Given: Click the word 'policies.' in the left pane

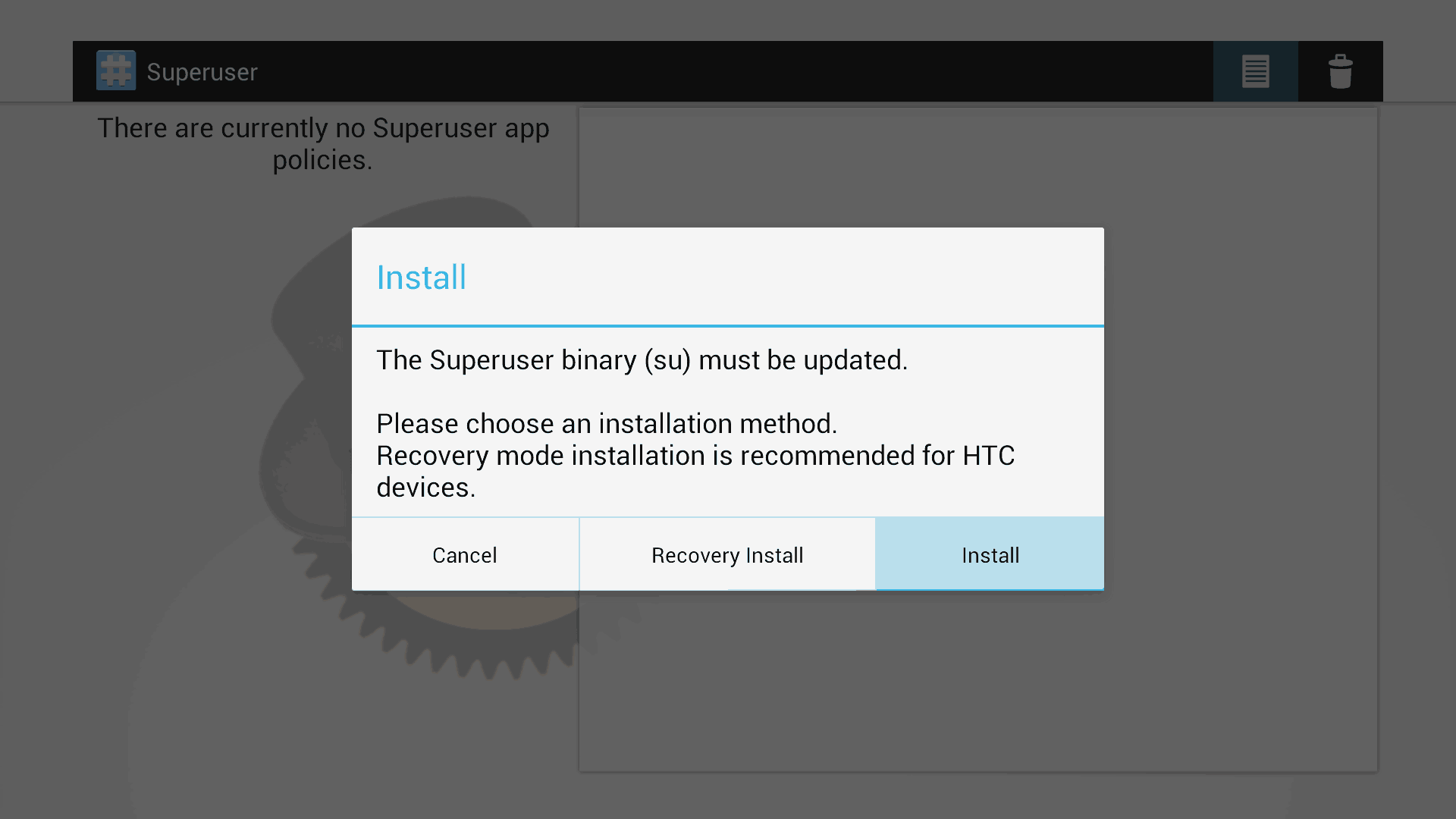Looking at the screenshot, I should pos(322,161).
